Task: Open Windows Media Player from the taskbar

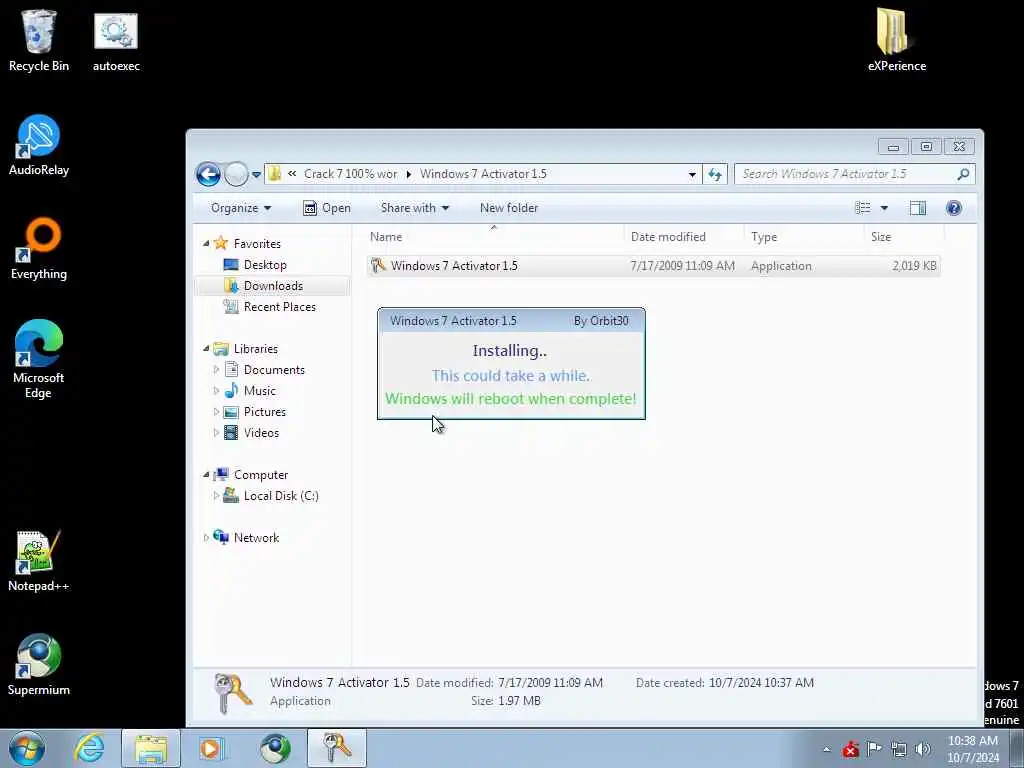Action: point(212,748)
